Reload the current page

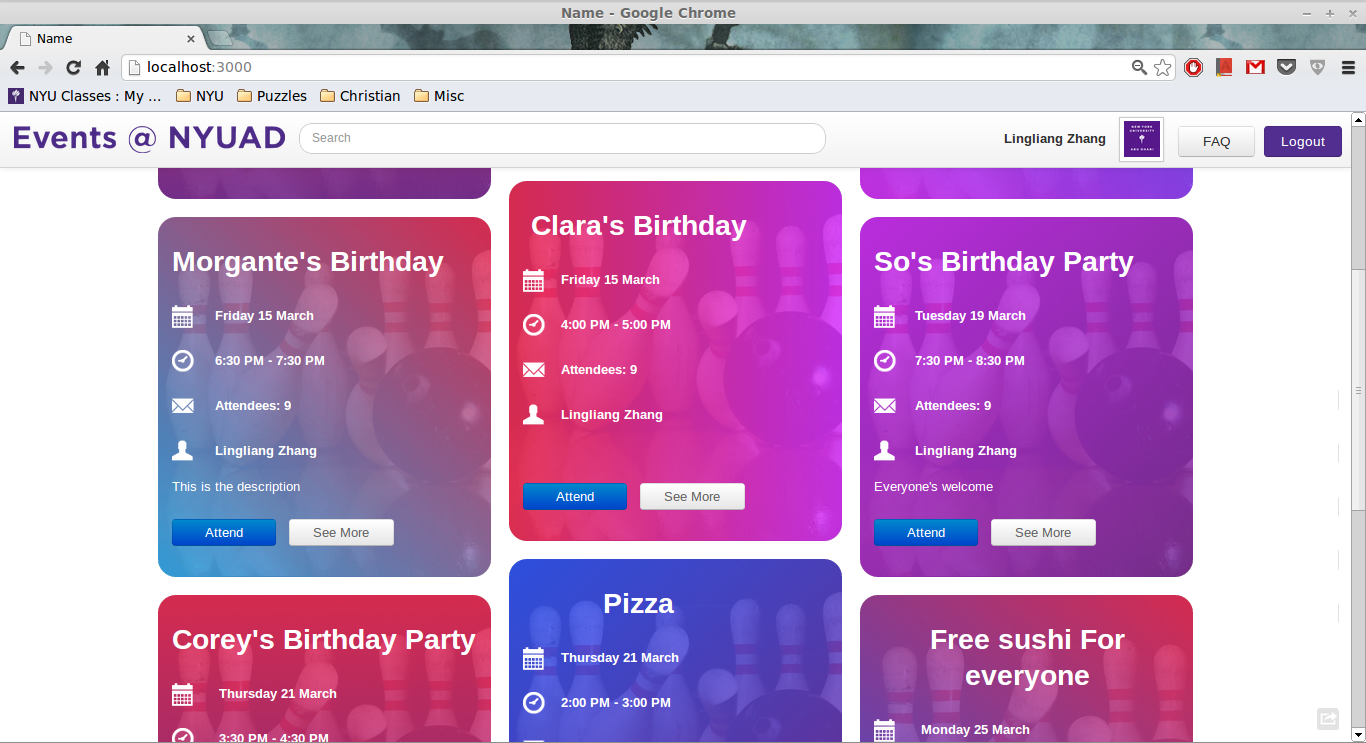[73, 67]
